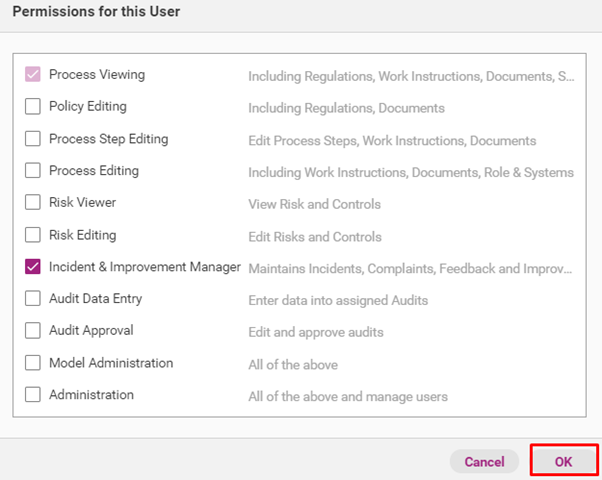Turn on the Risk Editing checkbox

click(33, 235)
